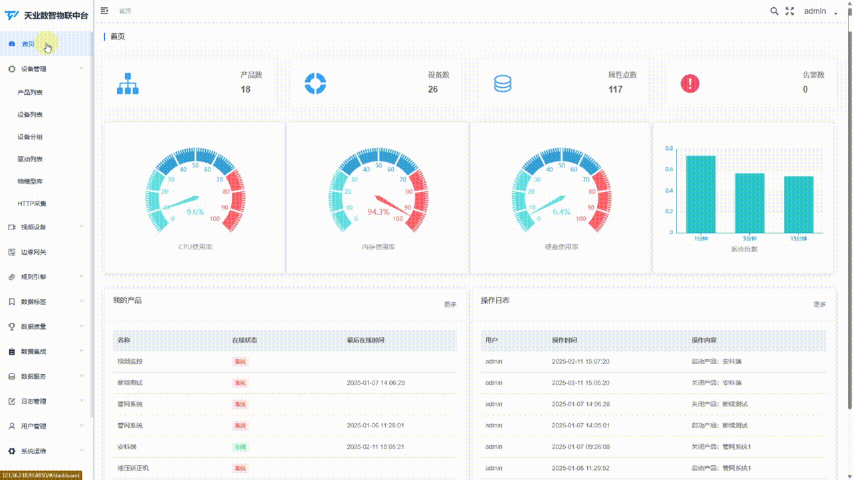
Task: Click the page vertical scrollbar
Action: pyautogui.click(x=849, y=218)
